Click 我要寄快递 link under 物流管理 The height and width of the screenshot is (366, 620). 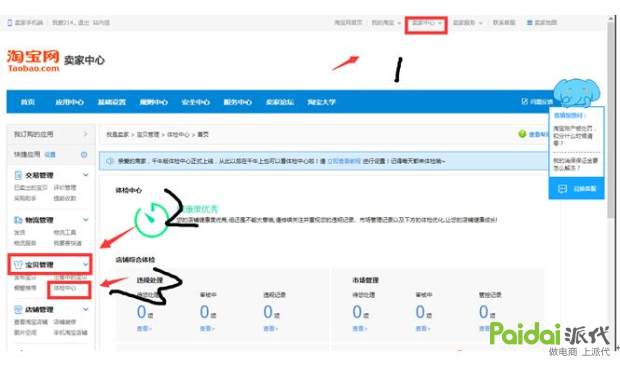click(x=68, y=243)
